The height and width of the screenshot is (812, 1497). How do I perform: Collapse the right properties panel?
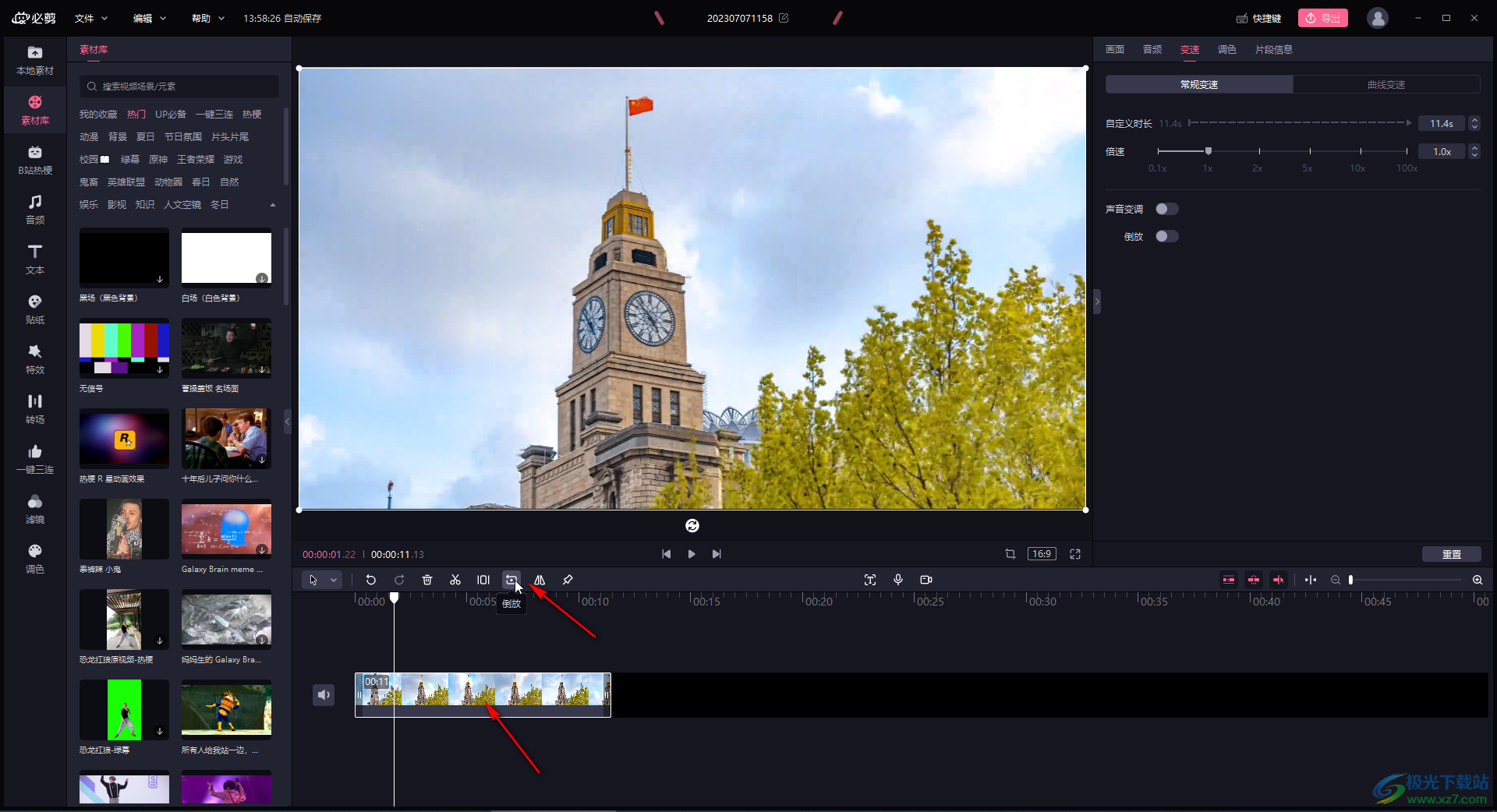pyautogui.click(x=1097, y=301)
